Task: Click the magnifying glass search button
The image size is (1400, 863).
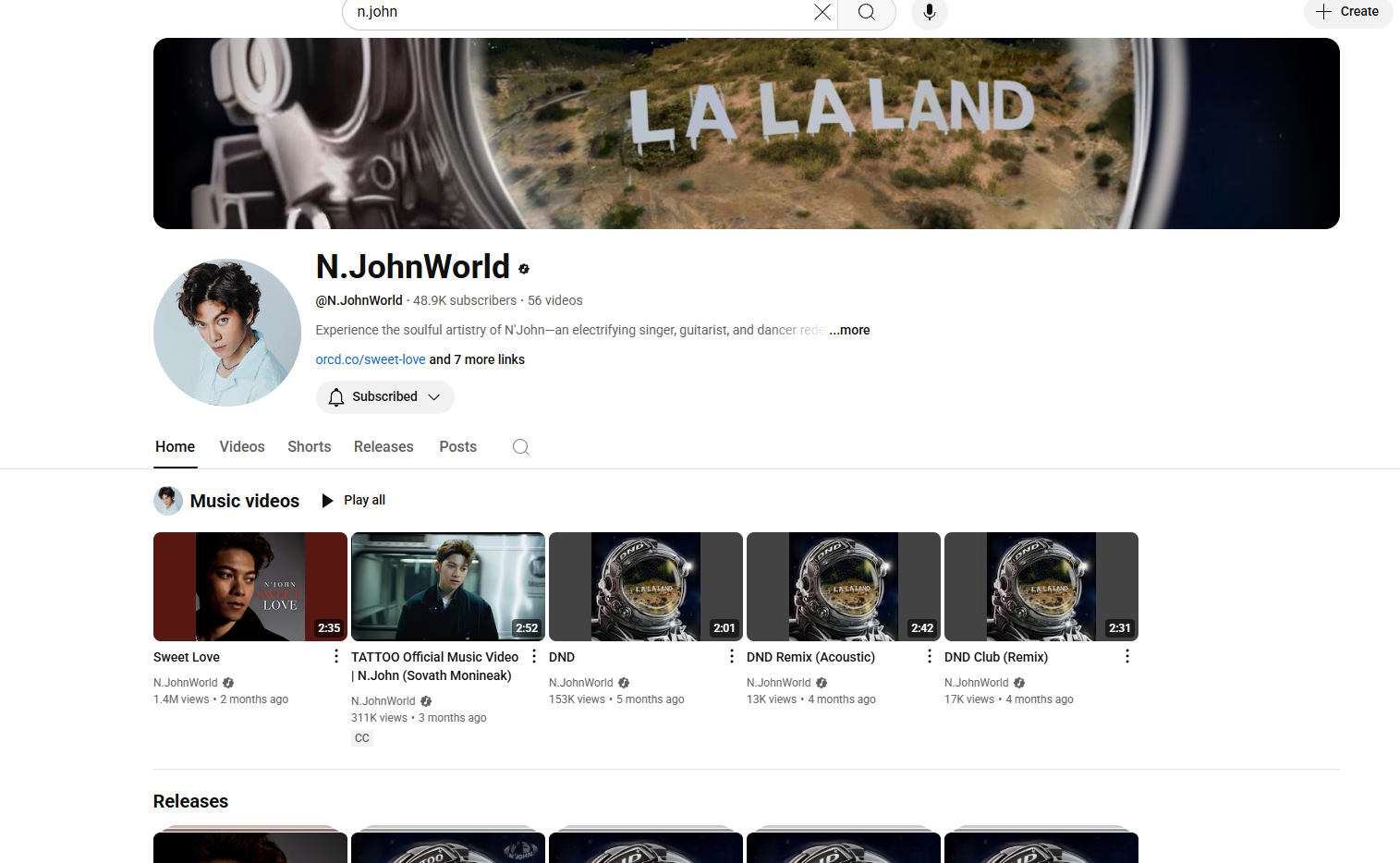Action: (x=867, y=12)
